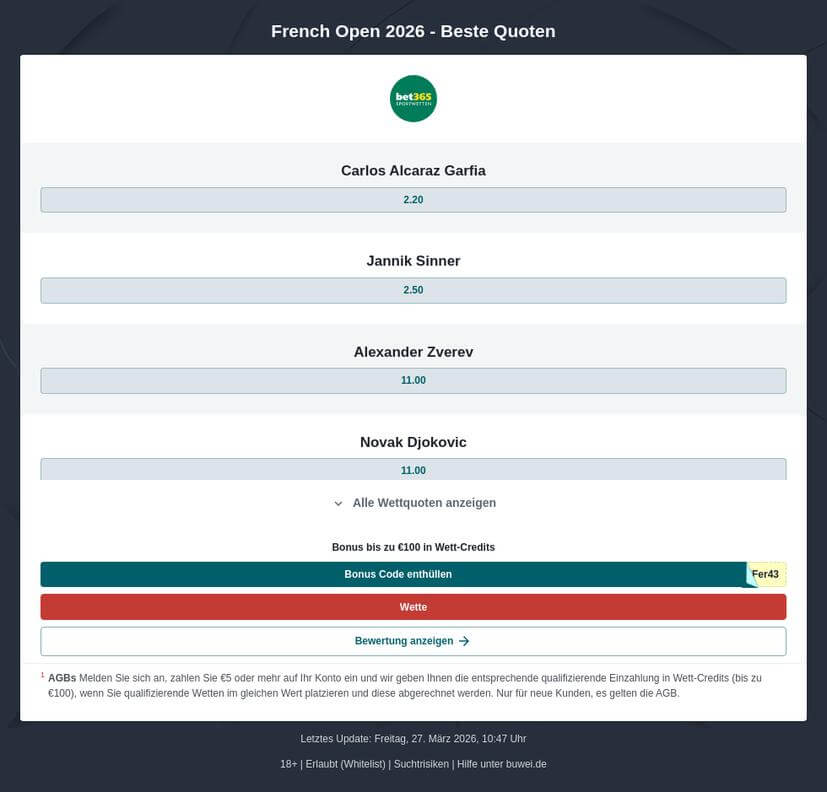Click the Novak Djokovic name heading
The height and width of the screenshot is (792, 827).
pos(413,442)
